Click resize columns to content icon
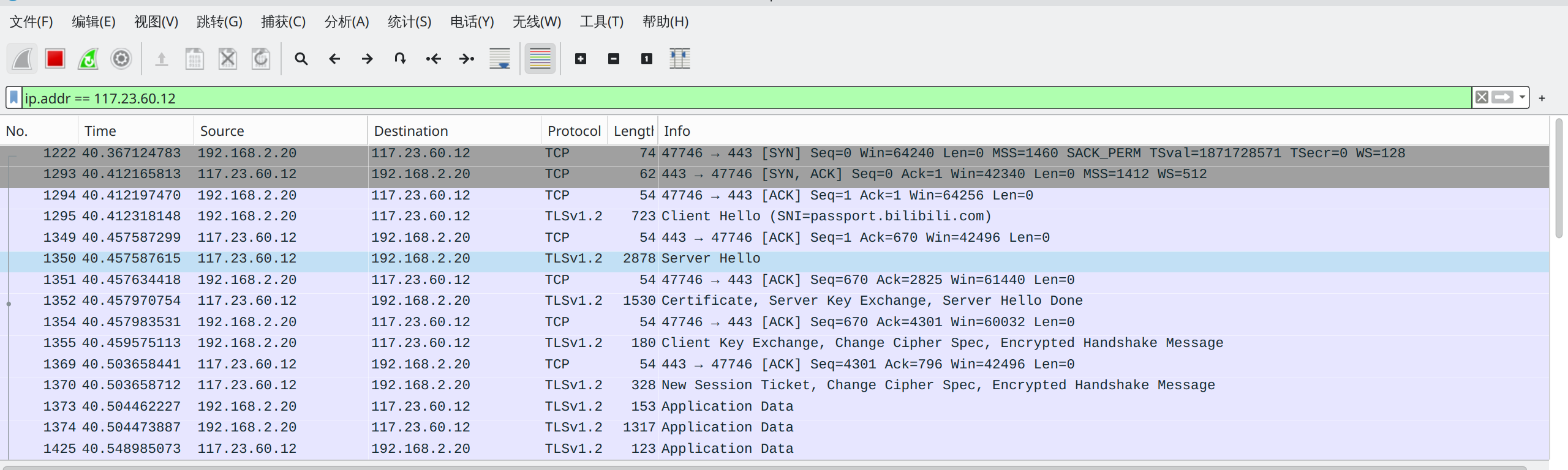This screenshot has height=470, width=1568. pos(680,59)
